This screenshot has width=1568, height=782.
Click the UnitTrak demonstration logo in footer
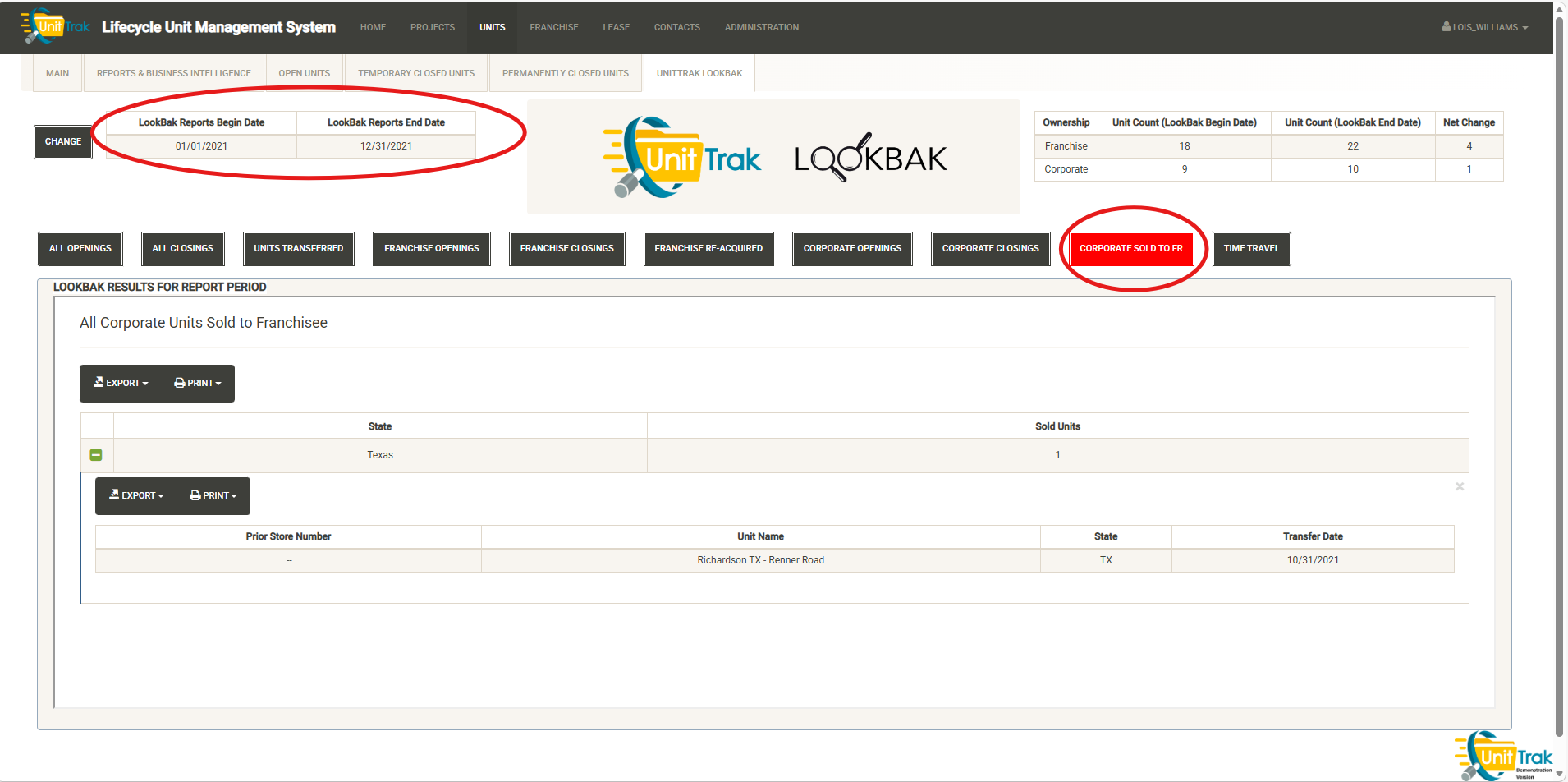click(x=1504, y=756)
